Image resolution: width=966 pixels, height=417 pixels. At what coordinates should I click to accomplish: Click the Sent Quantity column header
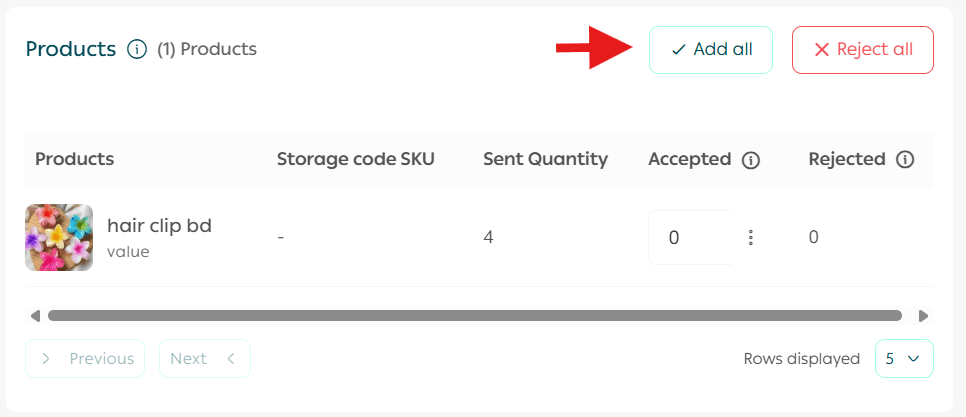(x=545, y=159)
